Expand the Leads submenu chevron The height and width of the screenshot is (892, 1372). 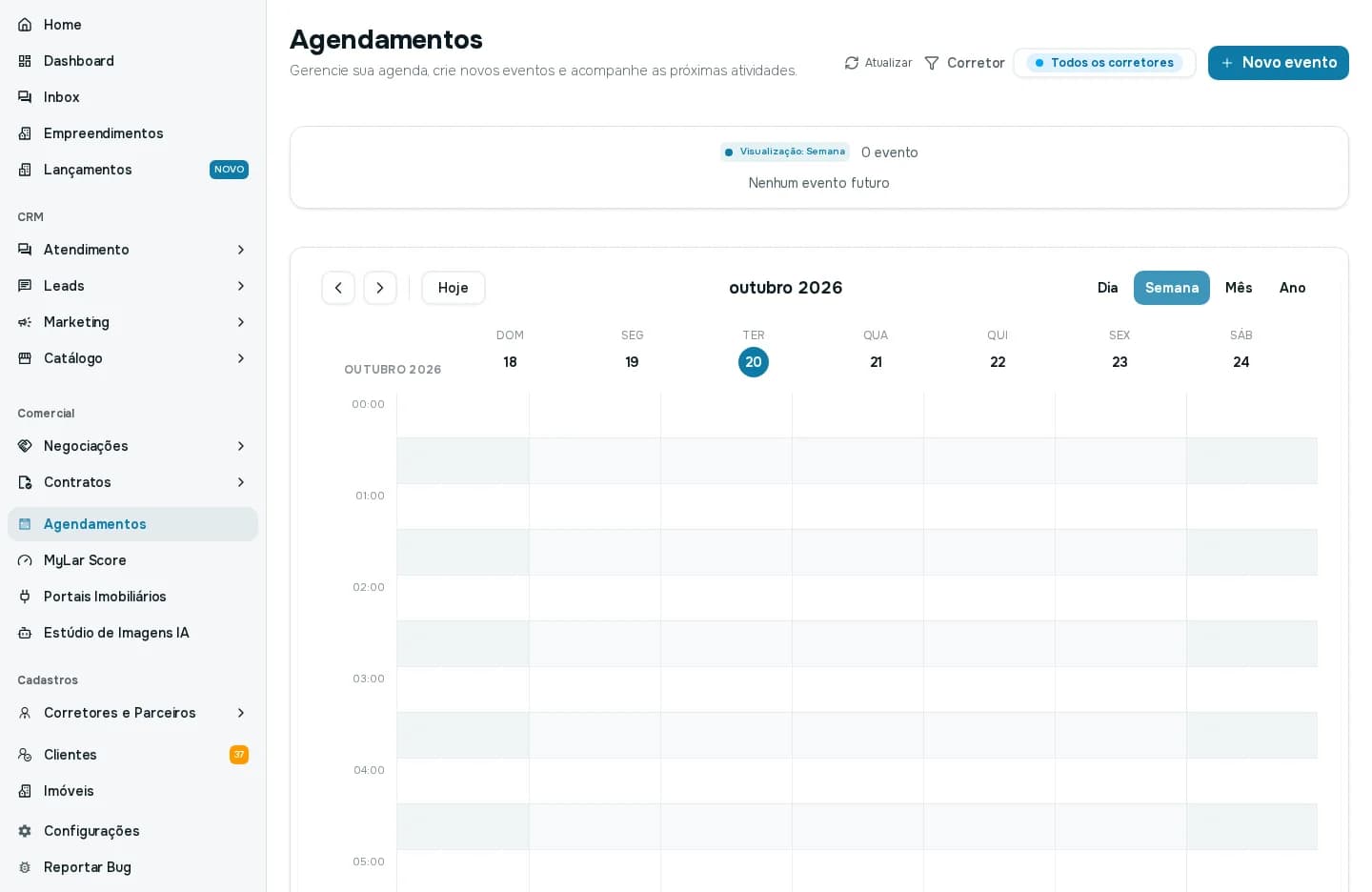[x=241, y=286]
